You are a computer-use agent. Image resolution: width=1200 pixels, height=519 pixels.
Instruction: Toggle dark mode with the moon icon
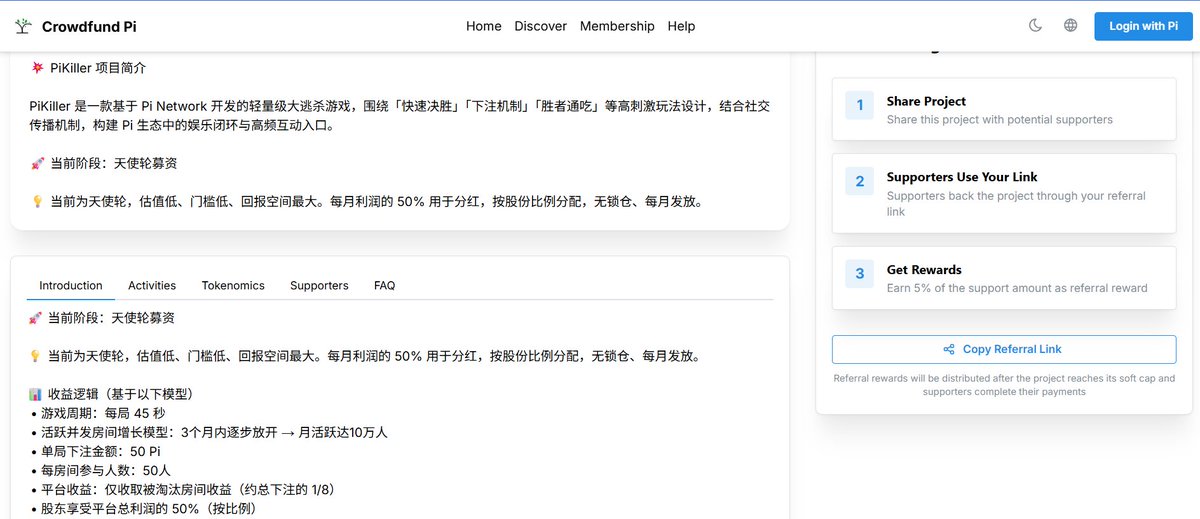(x=1036, y=26)
